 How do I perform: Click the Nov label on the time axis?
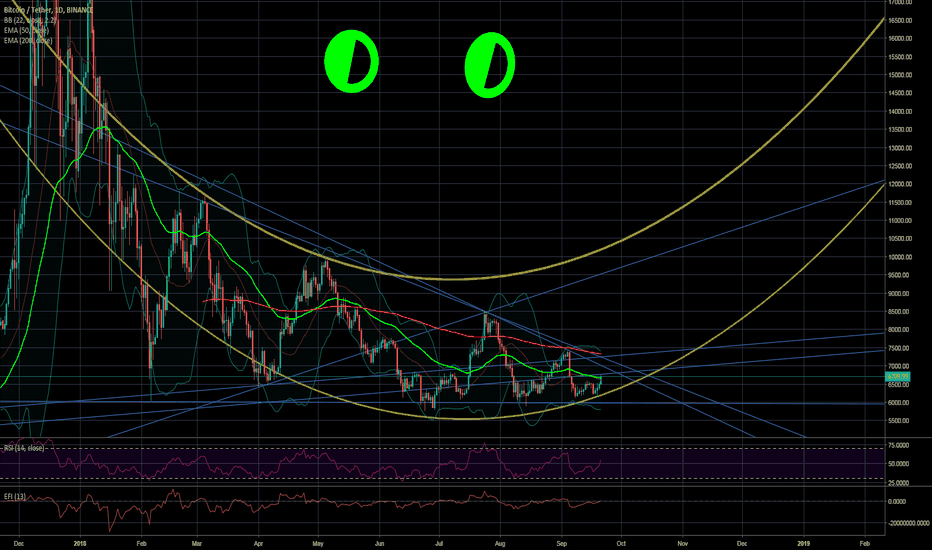(682, 543)
